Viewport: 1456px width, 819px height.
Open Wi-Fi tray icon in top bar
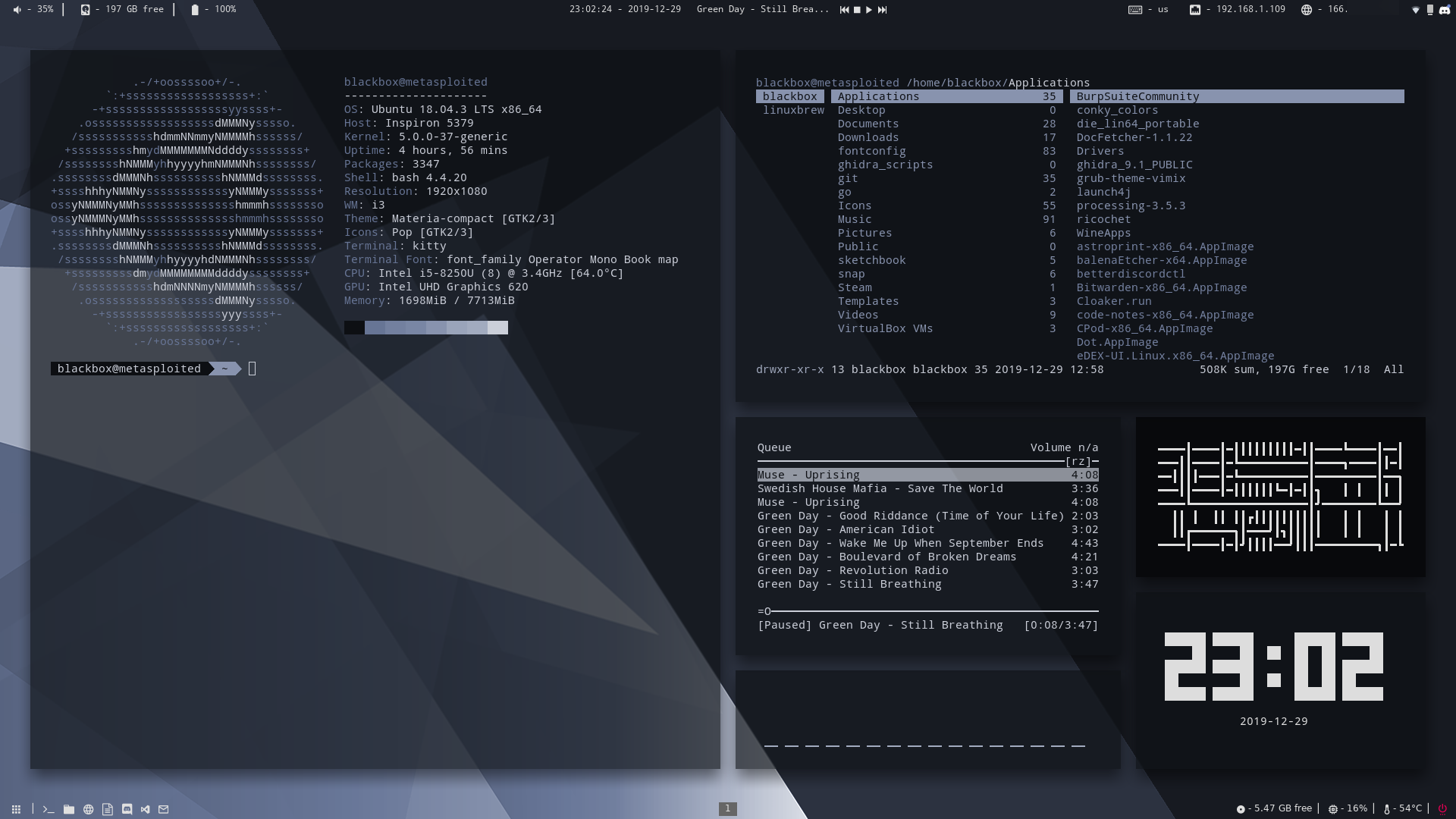click(x=1415, y=10)
